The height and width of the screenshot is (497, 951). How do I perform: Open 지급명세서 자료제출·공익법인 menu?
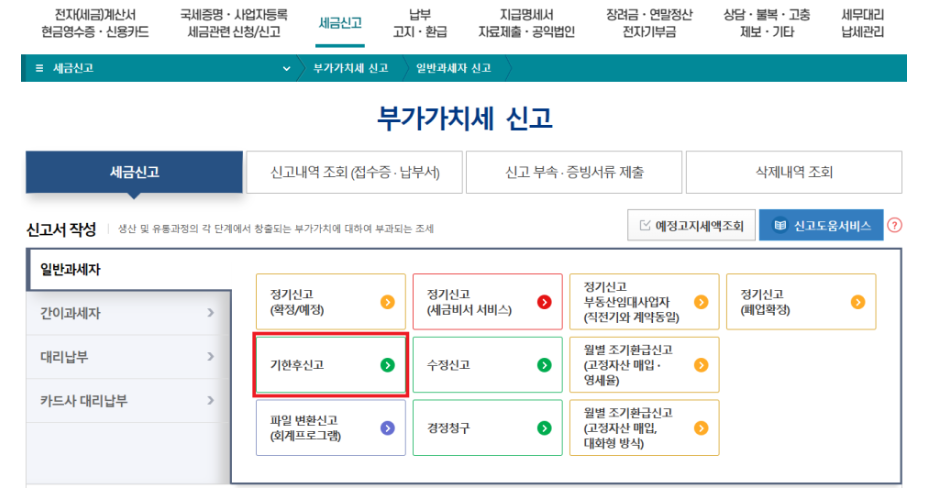click(526, 23)
